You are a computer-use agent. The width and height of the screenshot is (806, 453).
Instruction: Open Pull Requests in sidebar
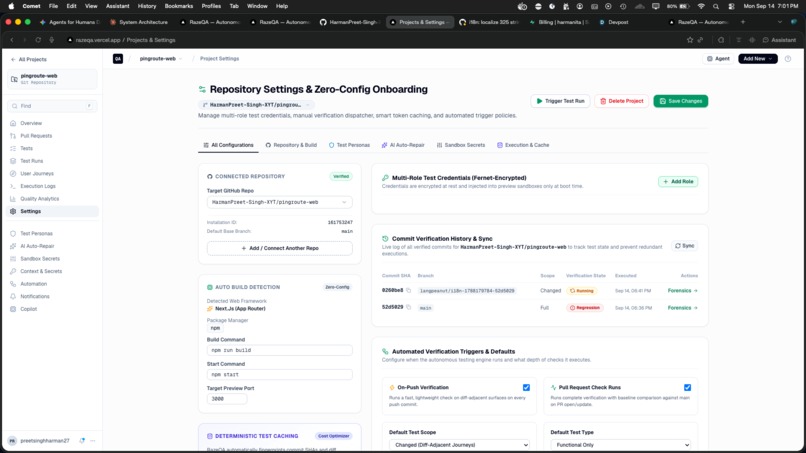click(36, 136)
